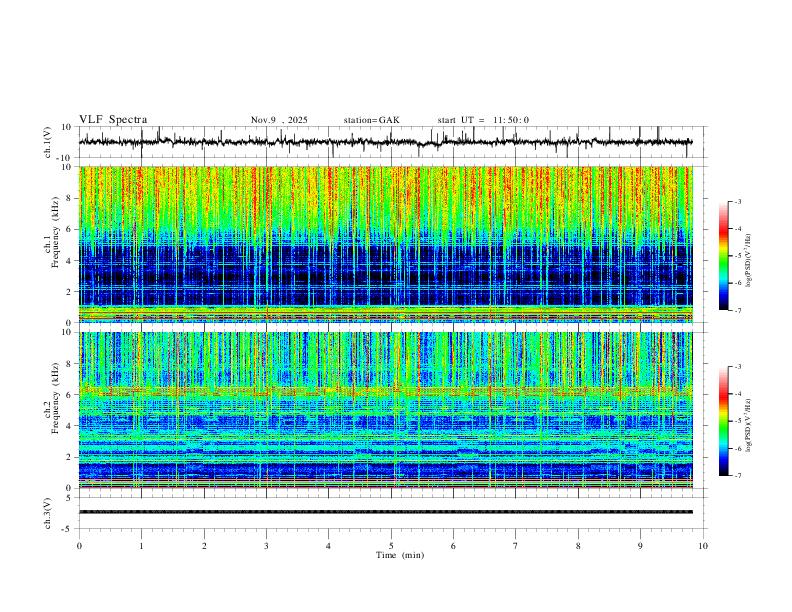Click inside the ch.2 spectrogram panel

click(x=386, y=410)
